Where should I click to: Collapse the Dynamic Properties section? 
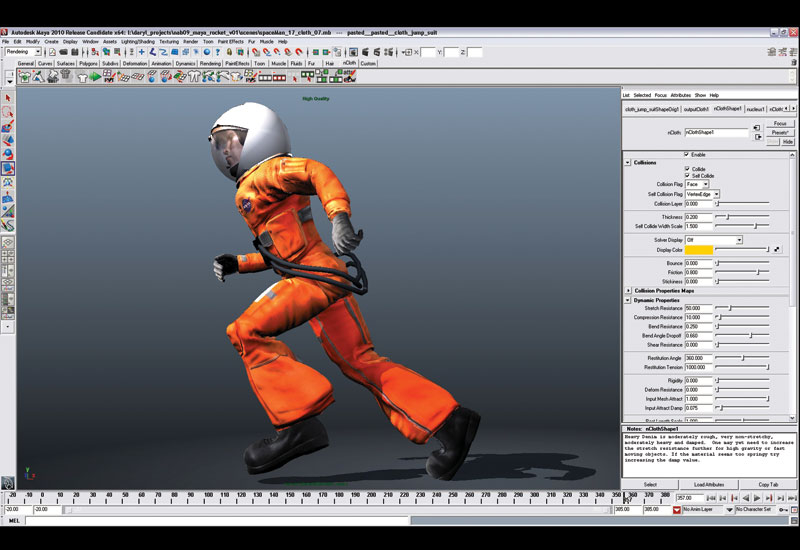point(628,300)
